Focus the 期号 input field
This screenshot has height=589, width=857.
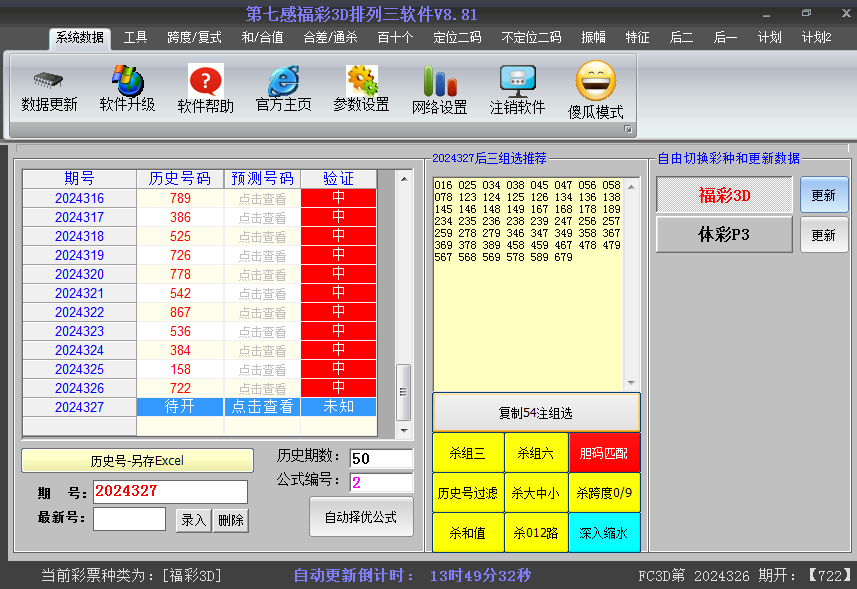(170, 492)
